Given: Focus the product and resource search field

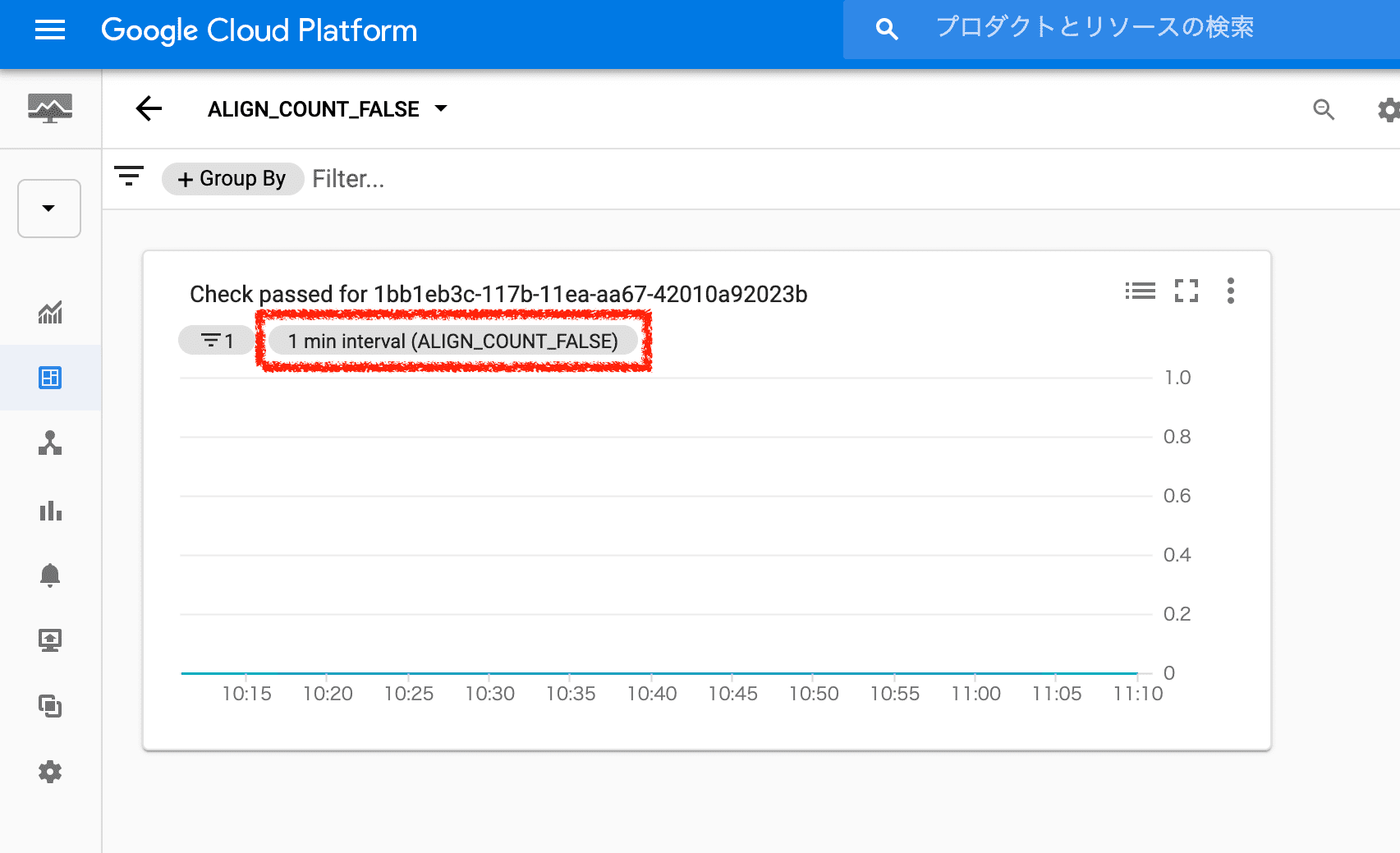Looking at the screenshot, I should click(1122, 30).
